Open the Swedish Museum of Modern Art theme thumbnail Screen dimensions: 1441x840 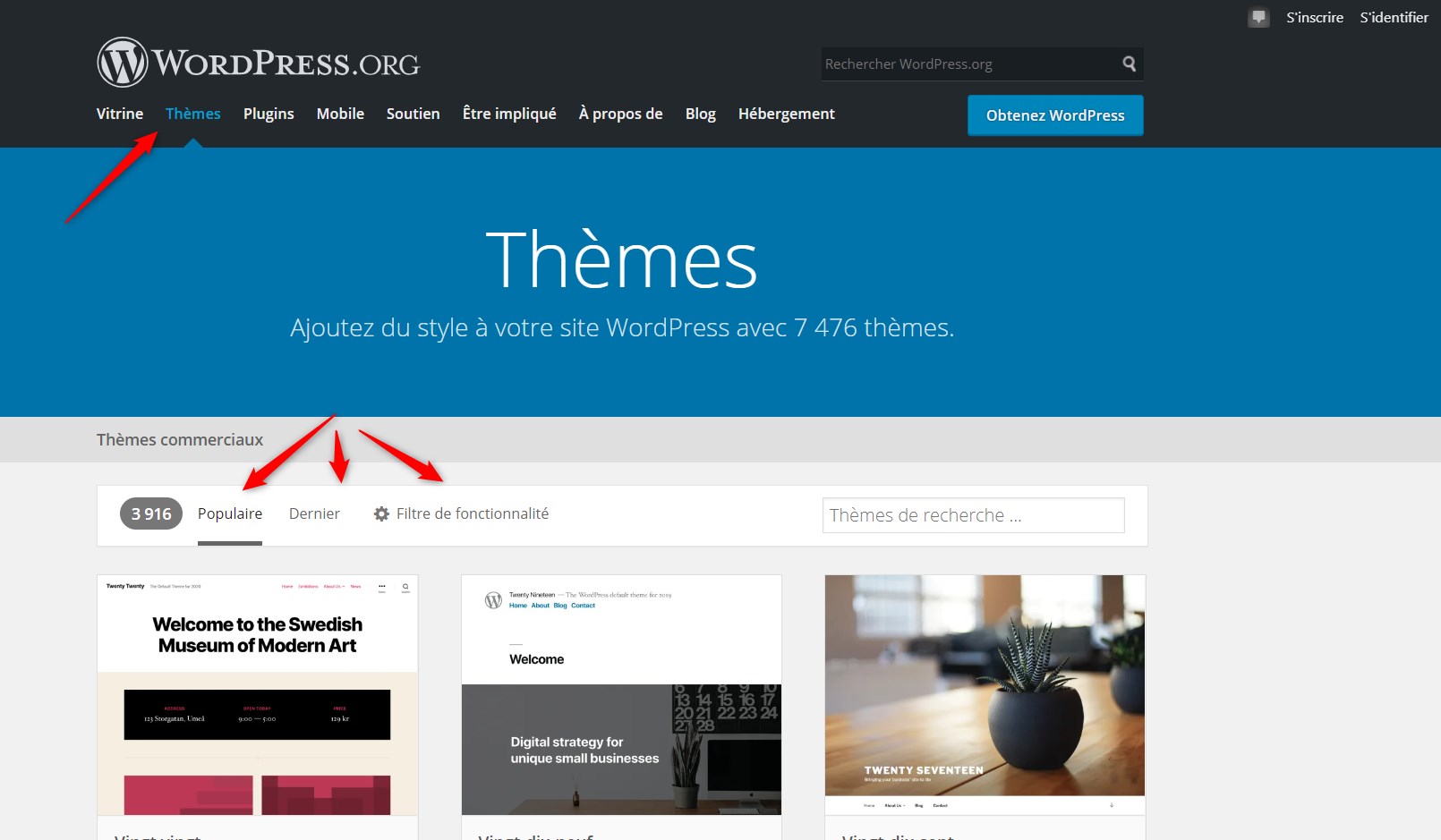(258, 695)
